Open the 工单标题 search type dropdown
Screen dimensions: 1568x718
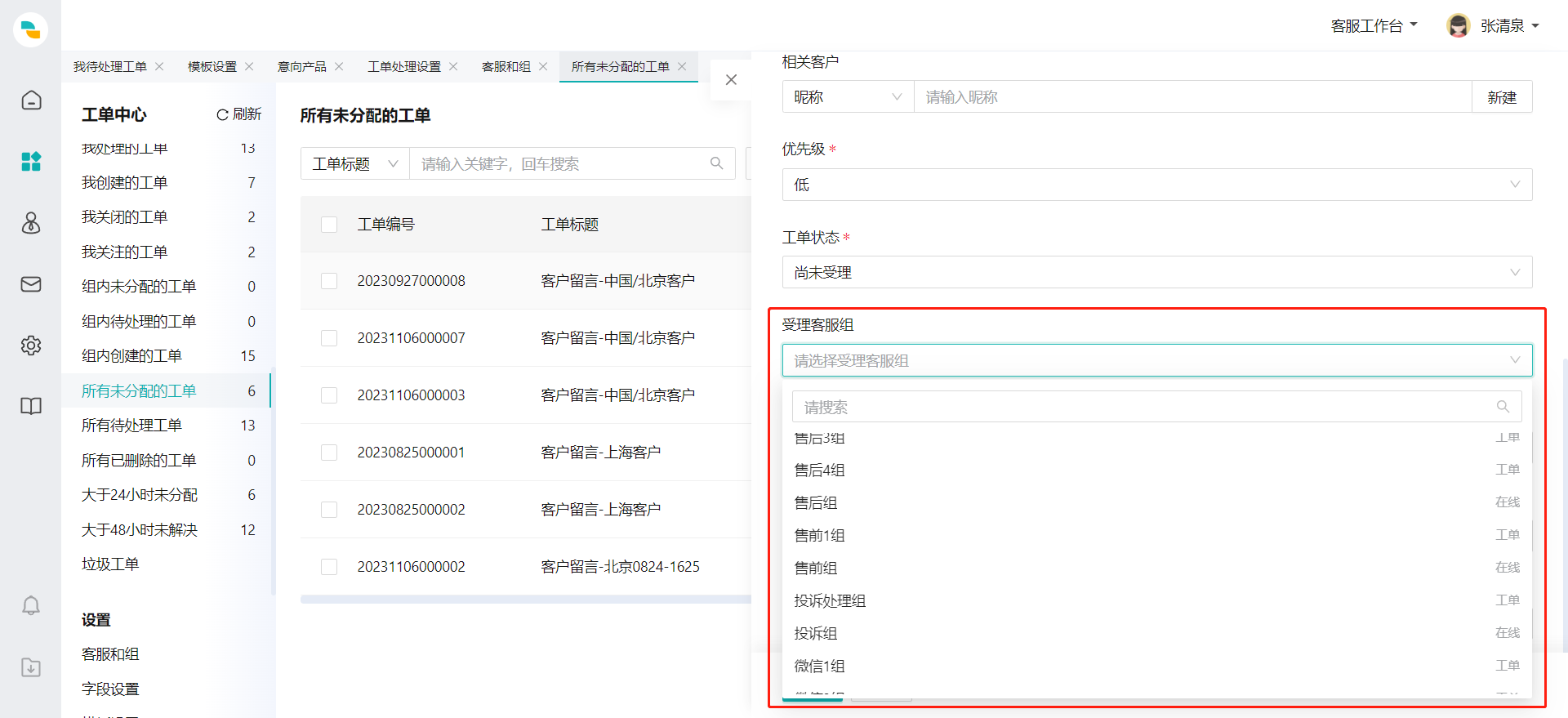click(355, 163)
